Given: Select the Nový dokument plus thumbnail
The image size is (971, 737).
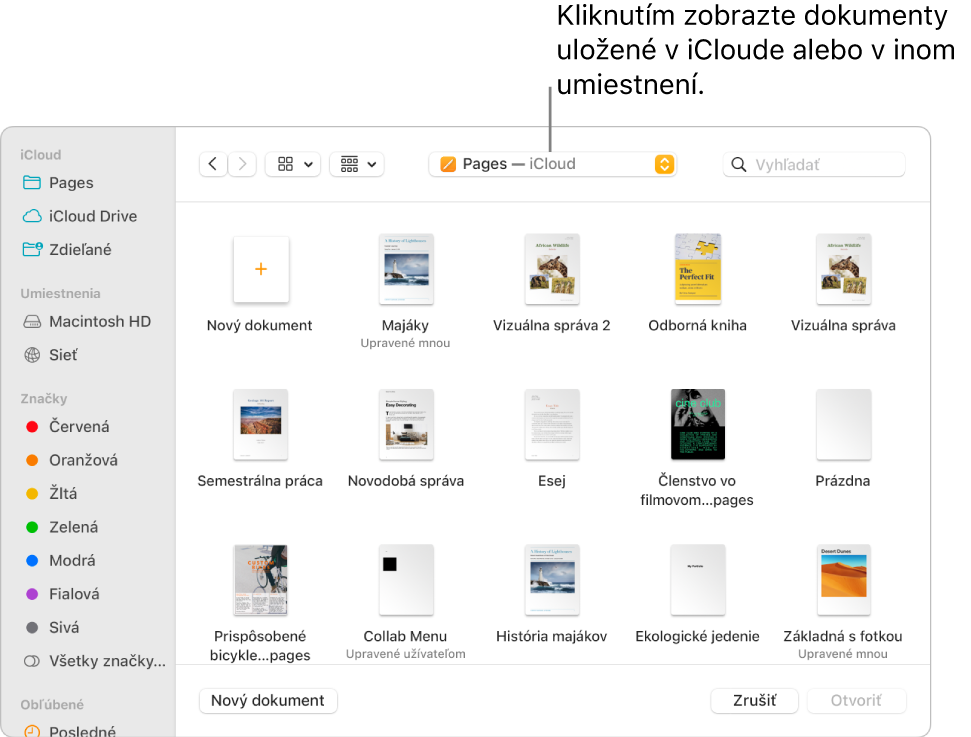Looking at the screenshot, I should pyautogui.click(x=261, y=269).
